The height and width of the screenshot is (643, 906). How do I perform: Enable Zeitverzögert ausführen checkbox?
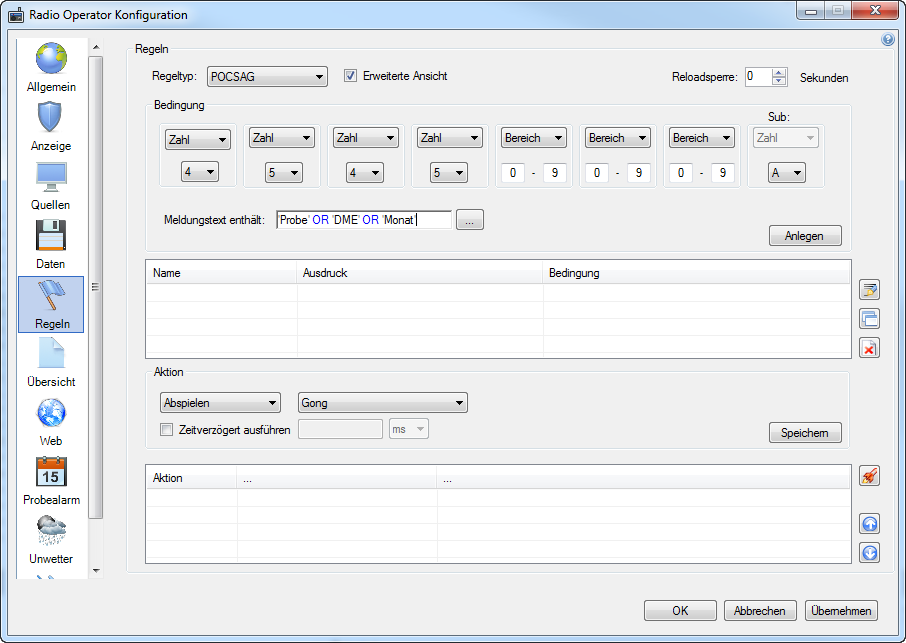pyautogui.click(x=166, y=430)
